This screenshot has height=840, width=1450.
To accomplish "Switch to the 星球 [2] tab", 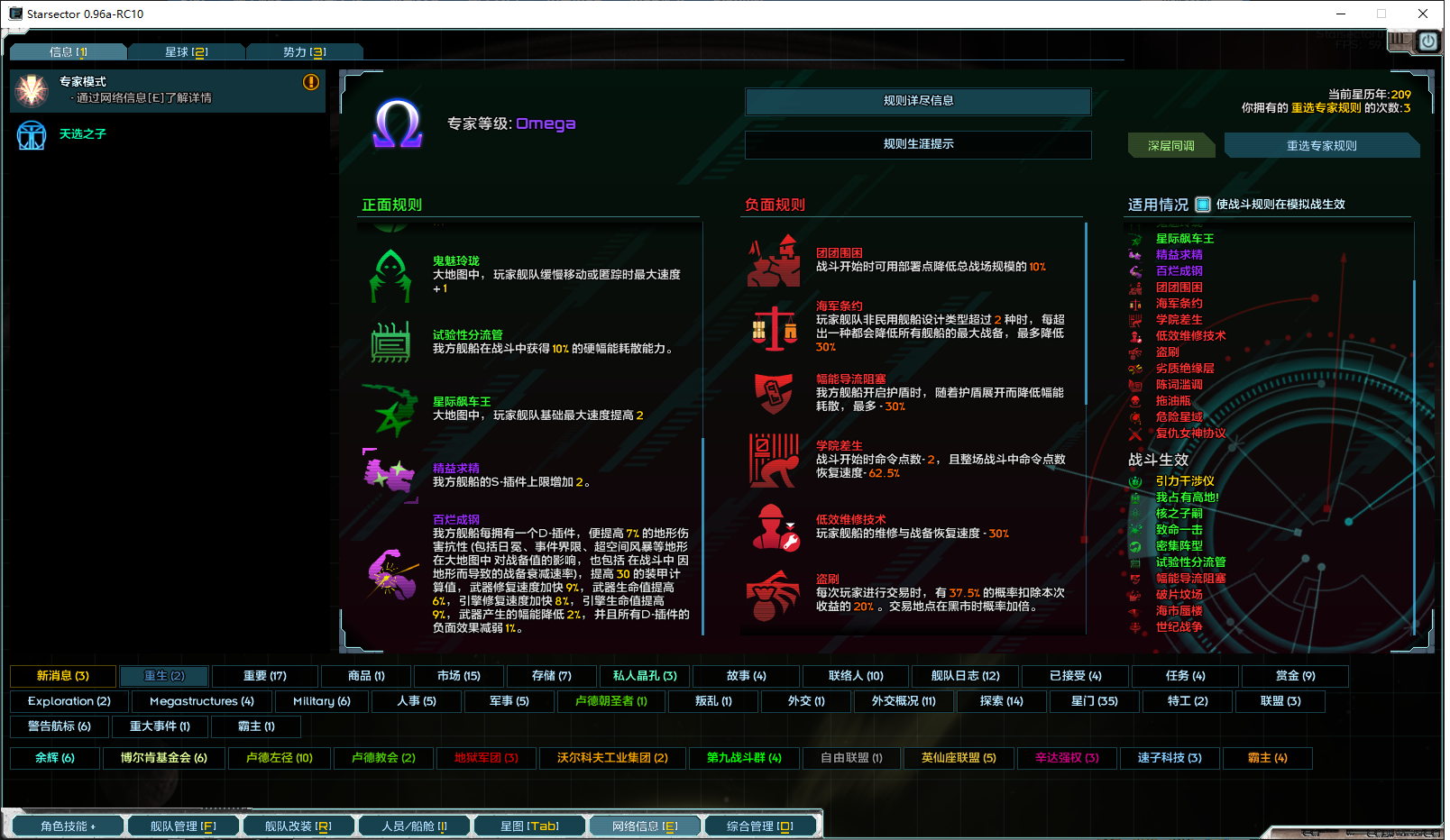I will coord(187,52).
